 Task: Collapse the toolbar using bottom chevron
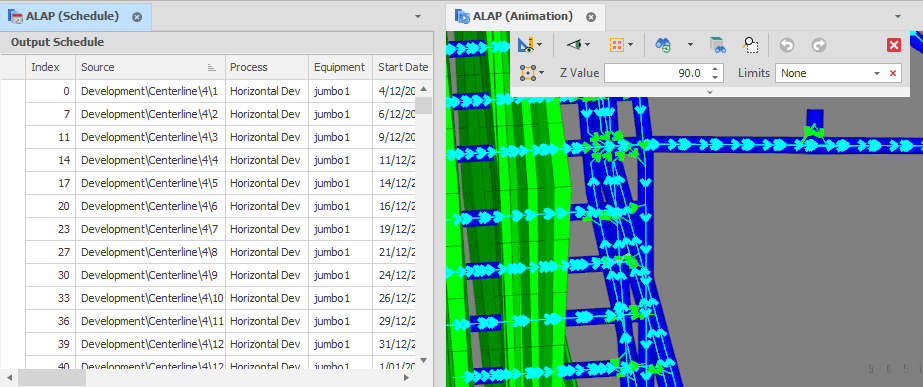coord(709,92)
